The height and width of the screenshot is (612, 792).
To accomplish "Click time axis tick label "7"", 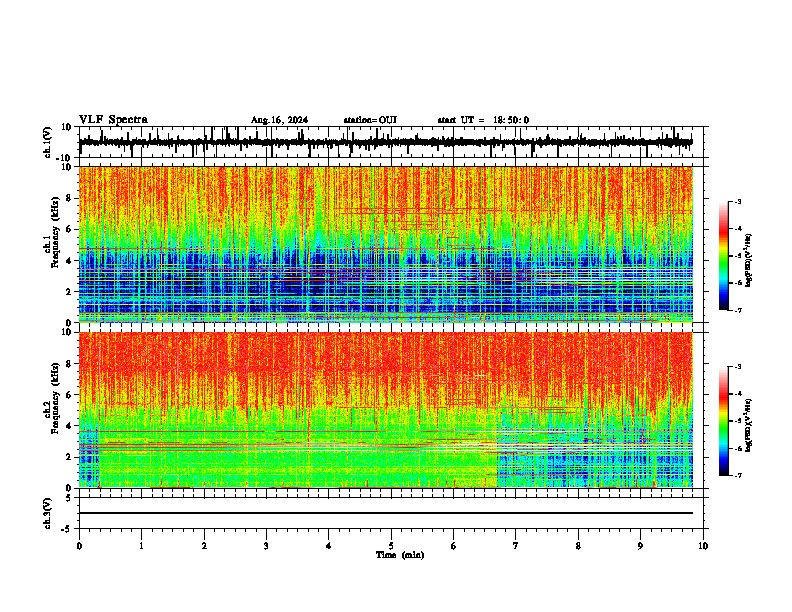I will point(516,546).
